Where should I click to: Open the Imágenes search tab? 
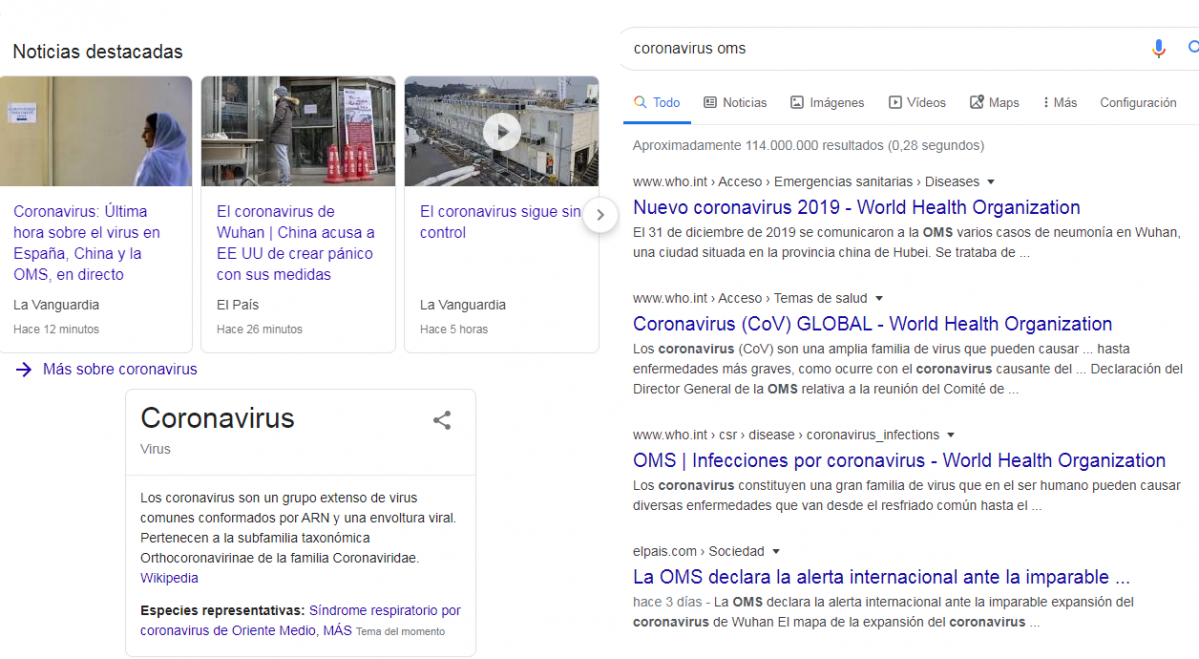point(827,102)
